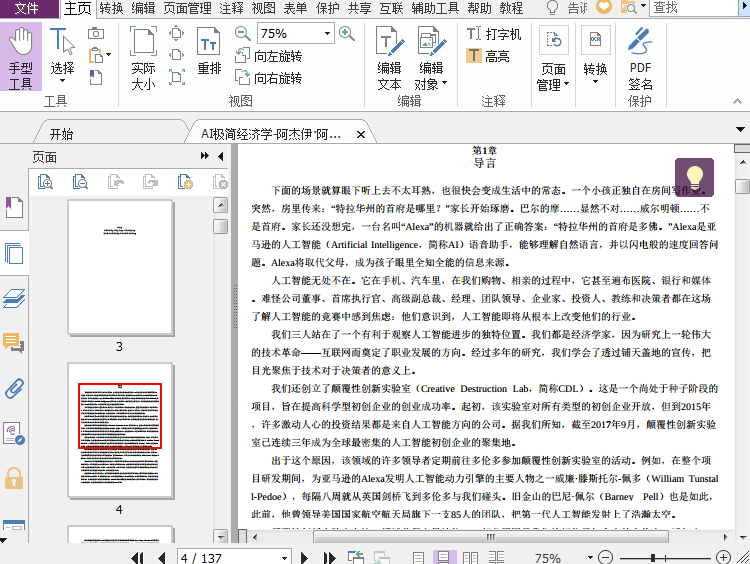
Task: Rotate view left (向左旋转)
Action: point(269,56)
